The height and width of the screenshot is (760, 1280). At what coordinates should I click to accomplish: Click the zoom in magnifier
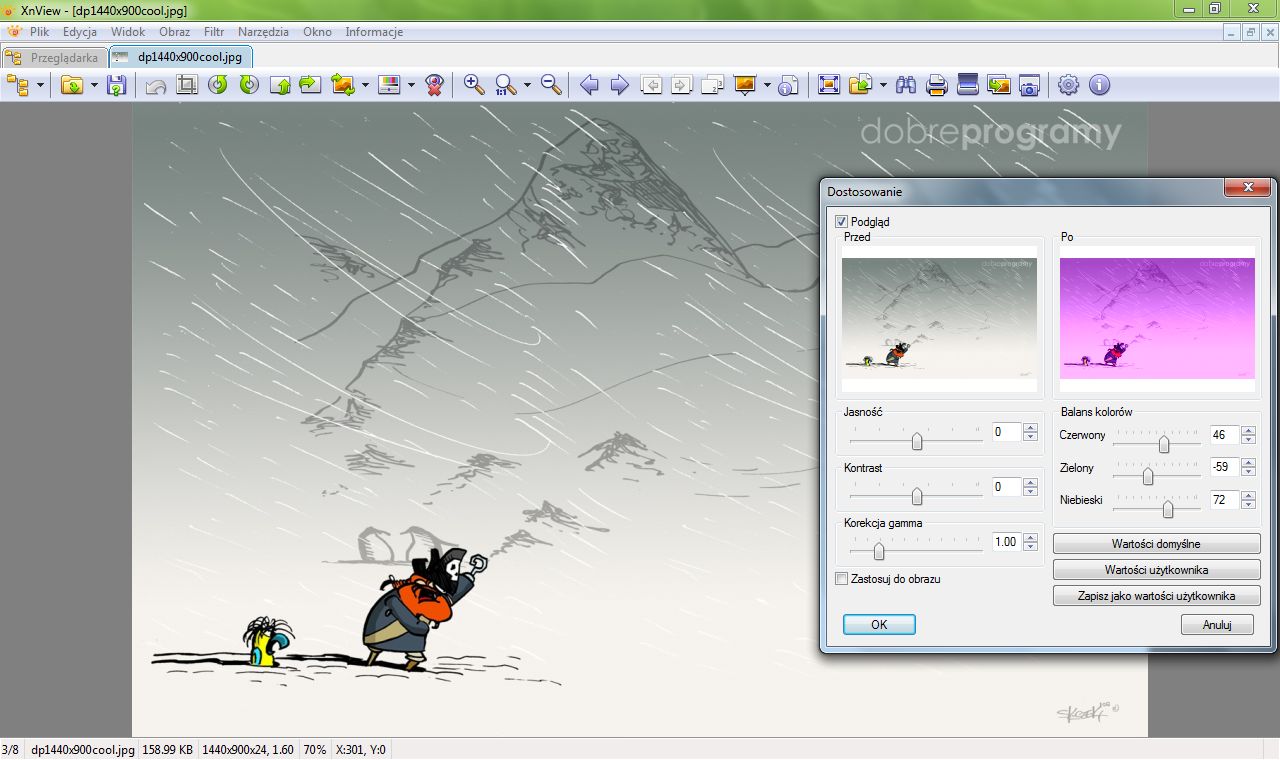(474, 85)
